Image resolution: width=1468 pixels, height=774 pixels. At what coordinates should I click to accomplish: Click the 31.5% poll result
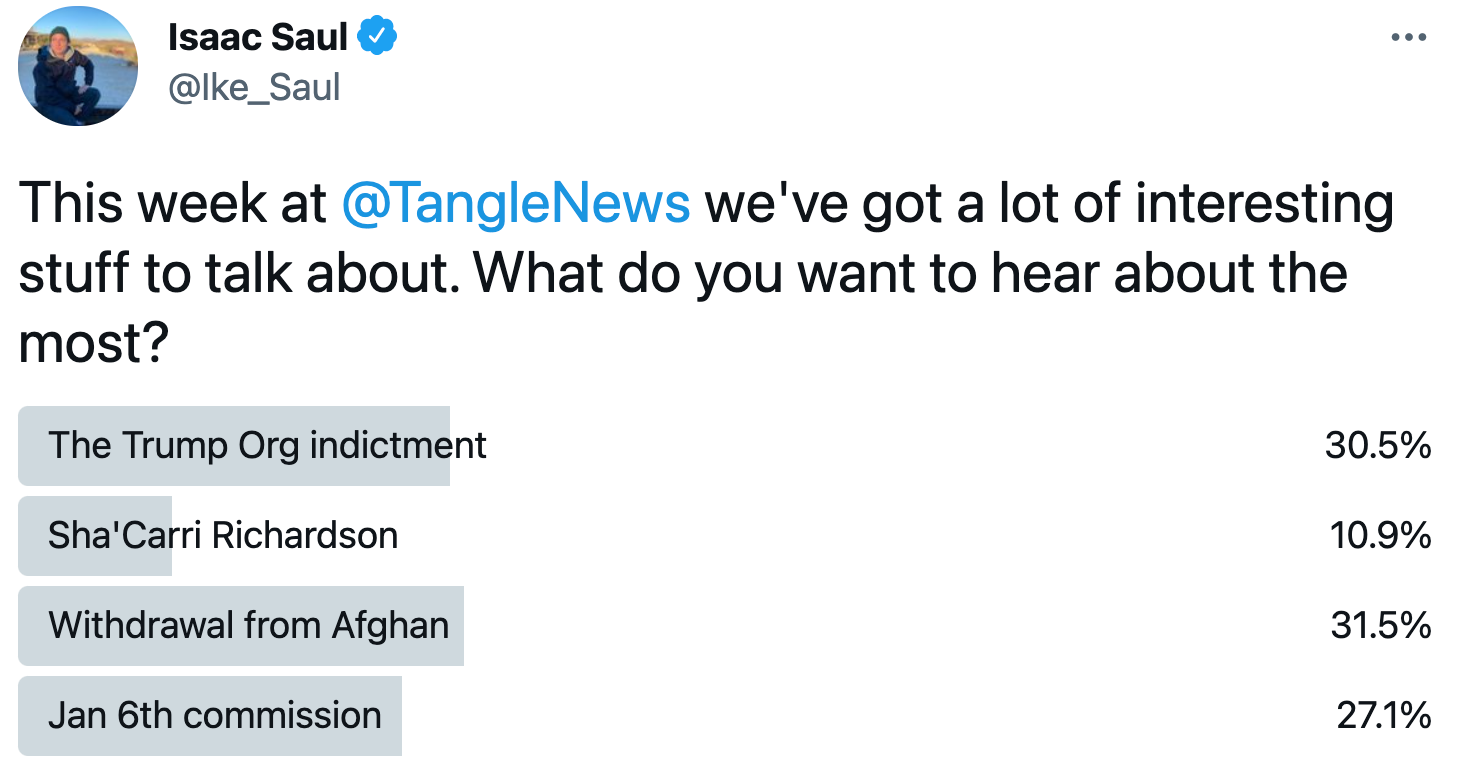tap(1380, 626)
